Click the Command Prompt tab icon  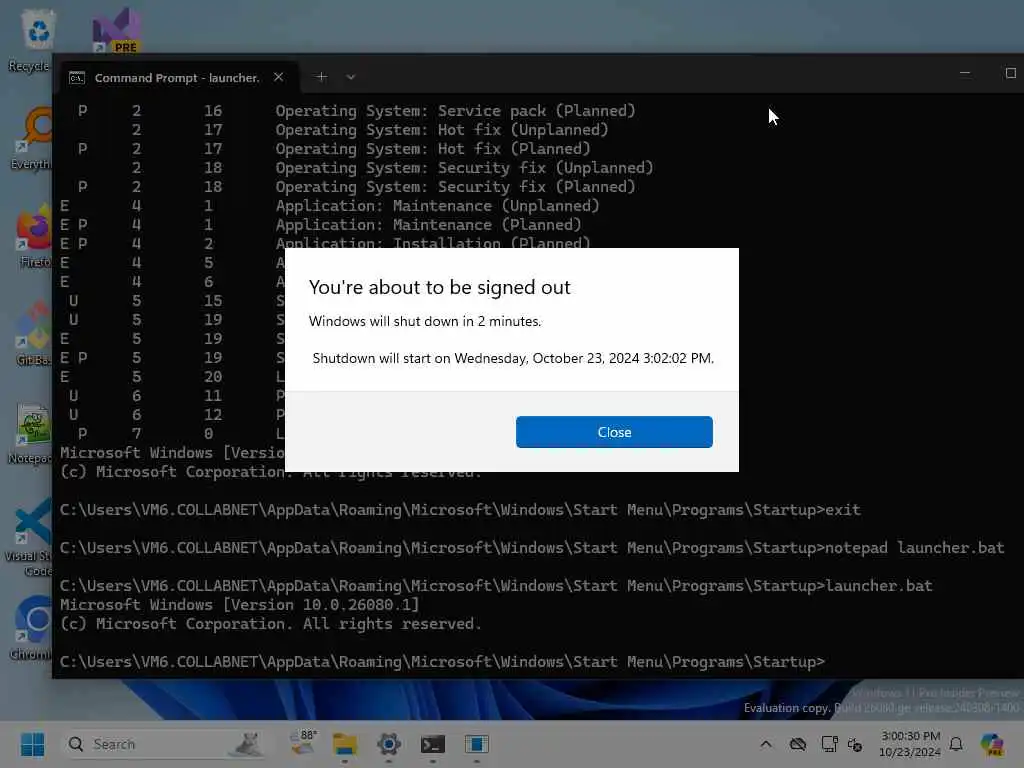pyautogui.click(x=76, y=78)
